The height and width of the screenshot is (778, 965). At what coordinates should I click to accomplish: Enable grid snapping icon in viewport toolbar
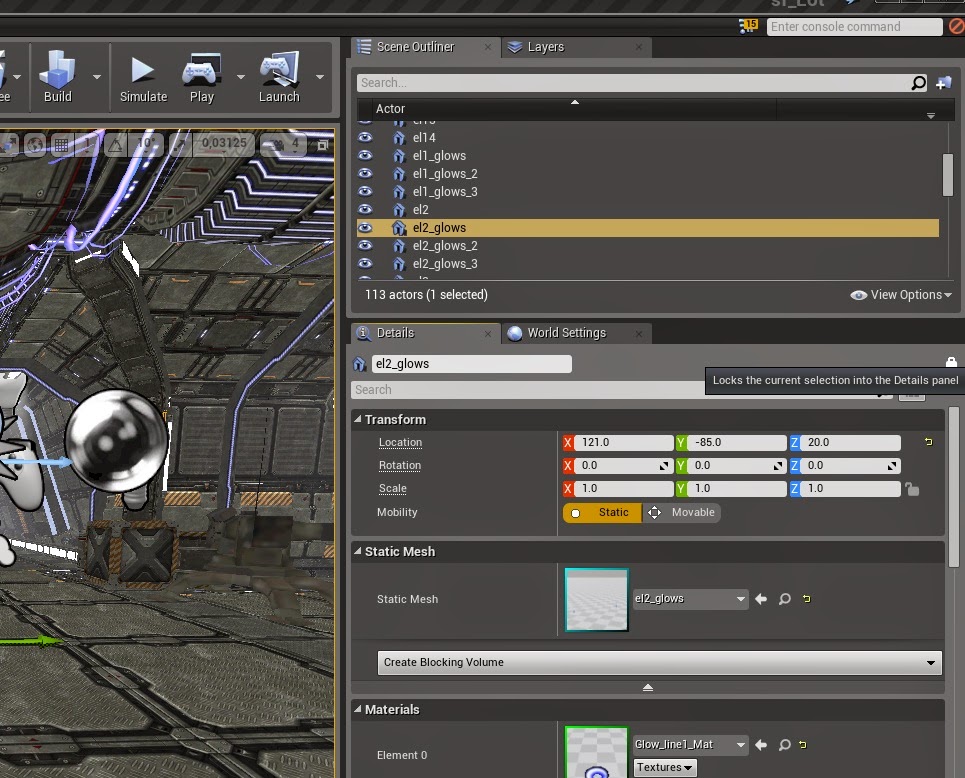[x=60, y=144]
